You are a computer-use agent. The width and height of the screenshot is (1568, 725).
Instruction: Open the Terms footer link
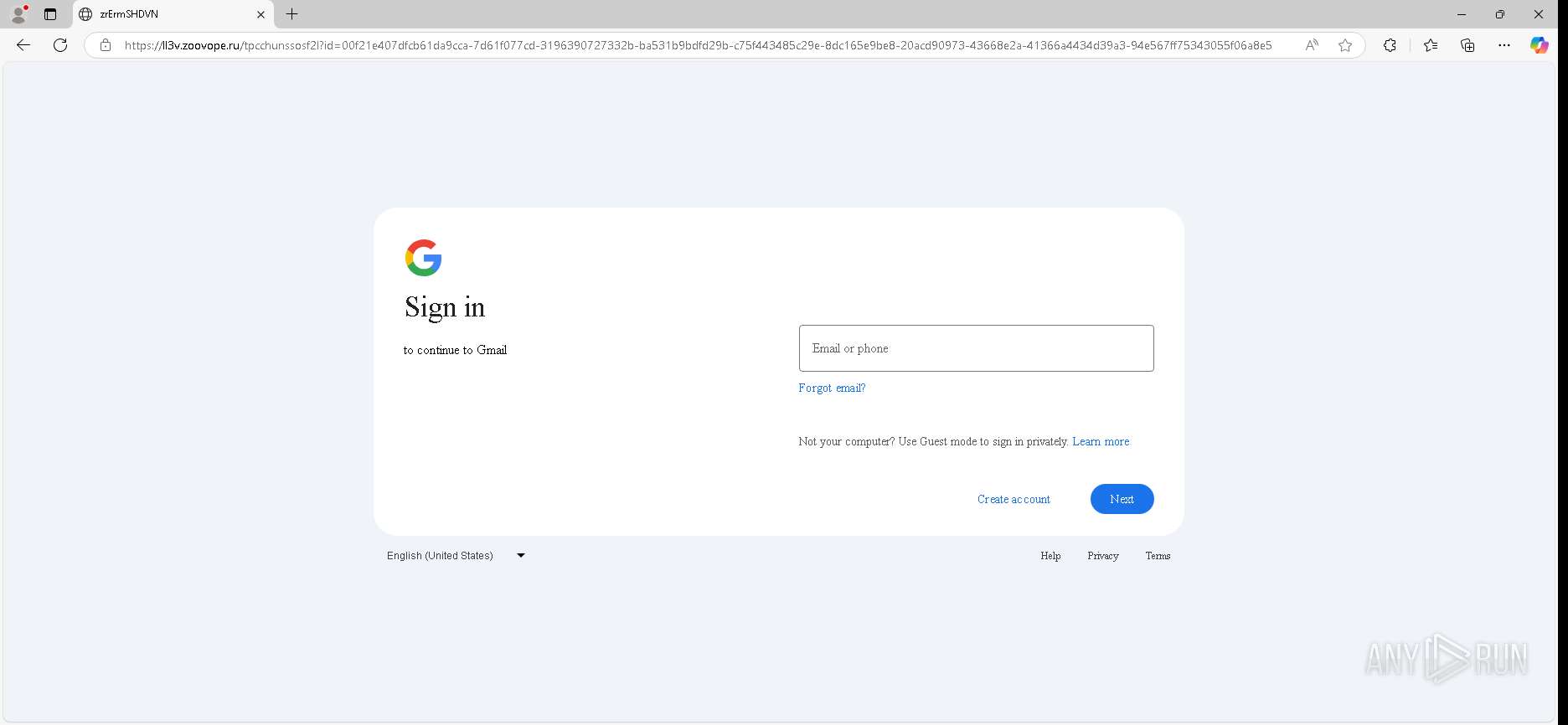click(1158, 556)
